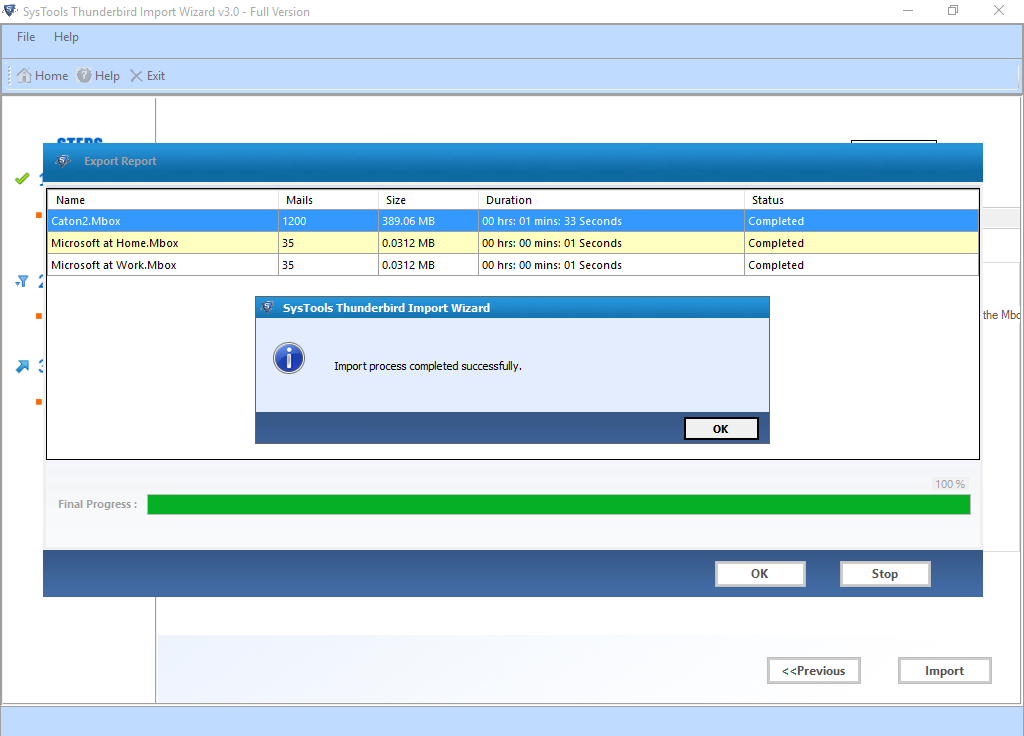Click the message box title logo icon
1024x736 pixels.
pos(267,307)
